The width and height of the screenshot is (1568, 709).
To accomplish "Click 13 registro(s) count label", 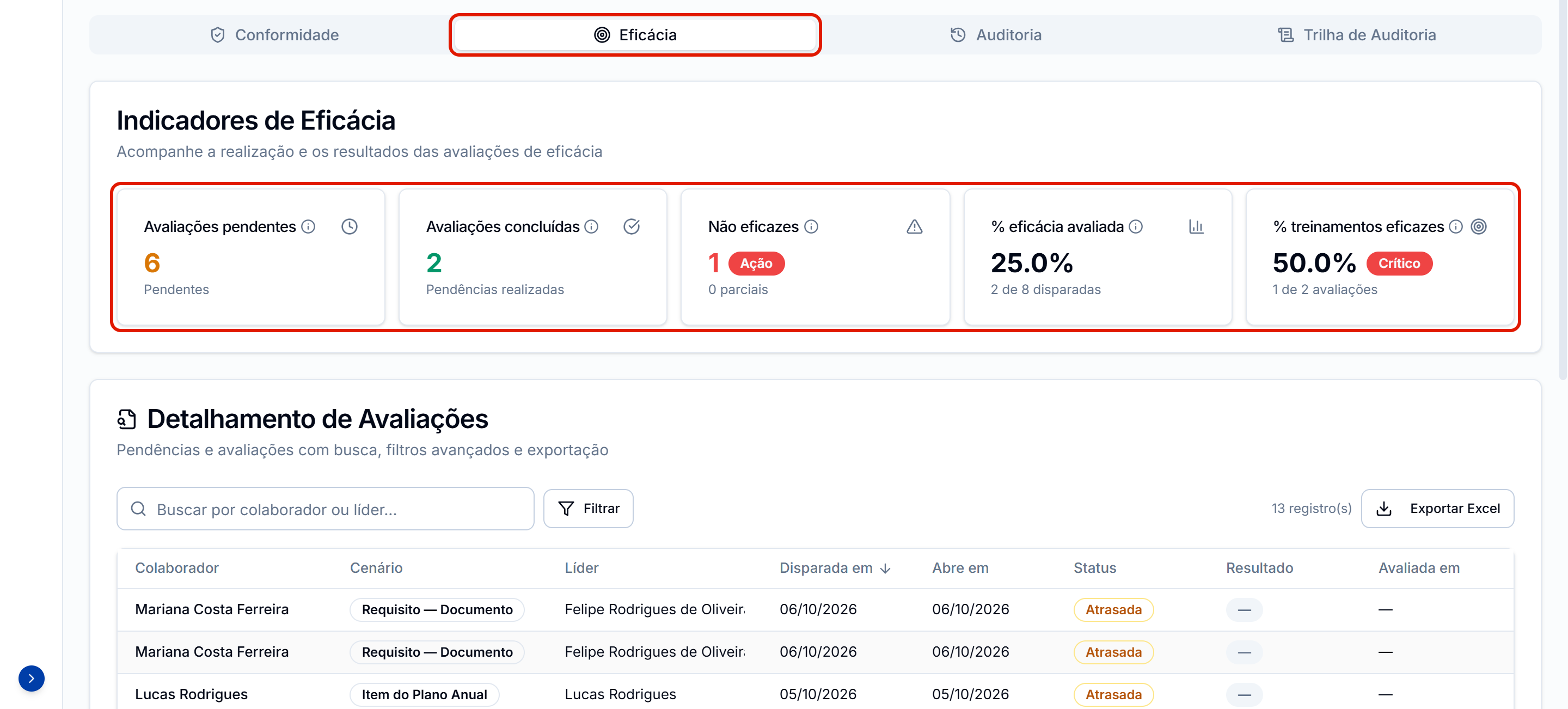I will 1311,508.
